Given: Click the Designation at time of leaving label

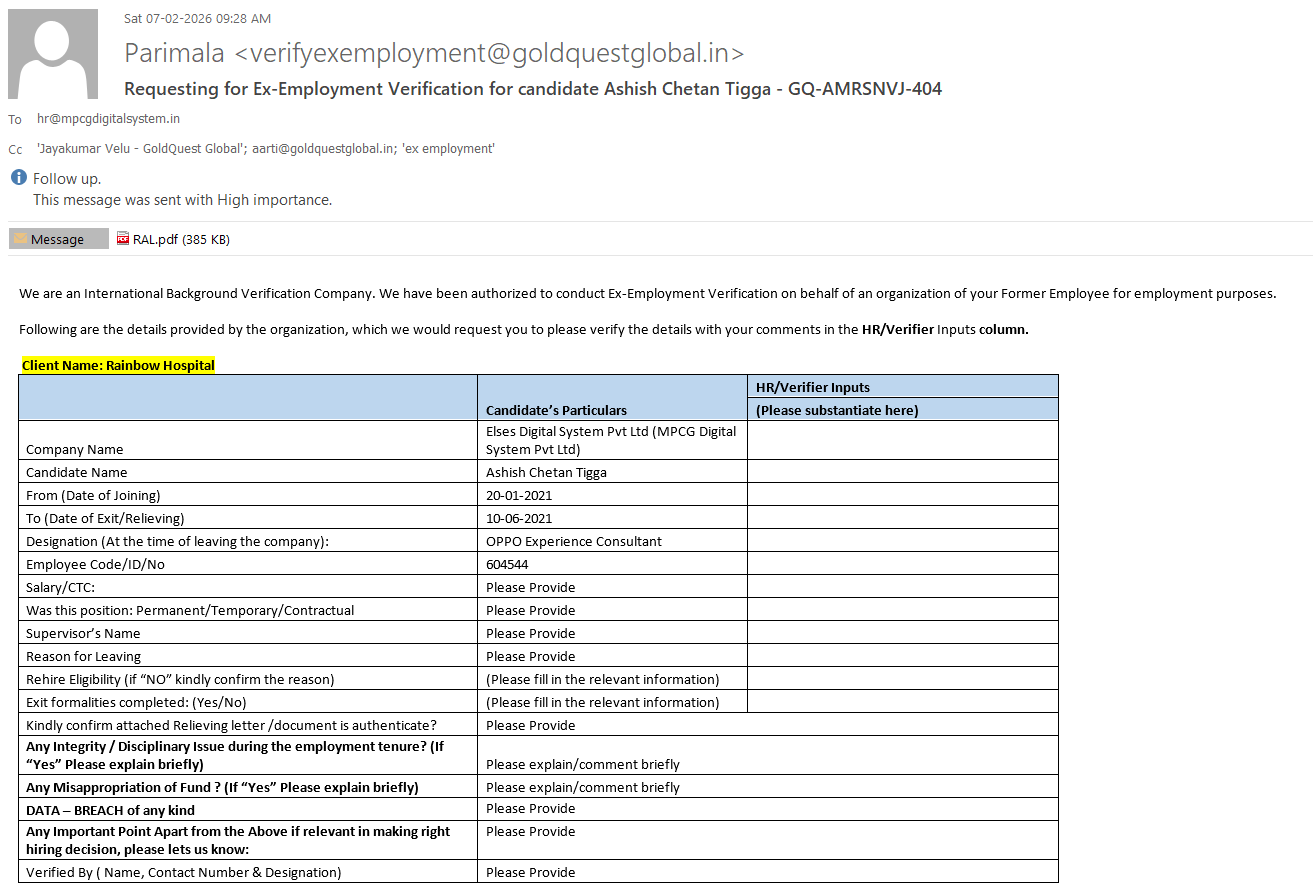Looking at the screenshot, I should 177,541.
